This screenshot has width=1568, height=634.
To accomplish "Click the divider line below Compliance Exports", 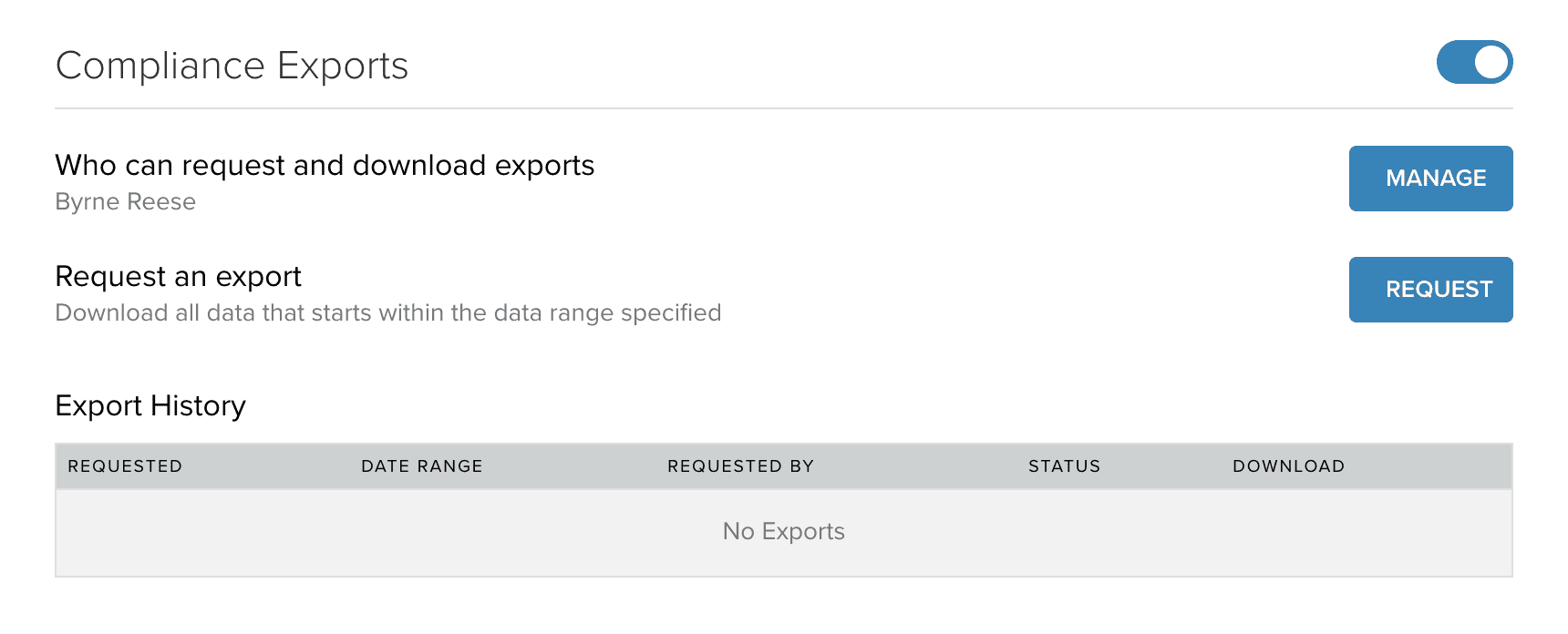I will [783, 108].
